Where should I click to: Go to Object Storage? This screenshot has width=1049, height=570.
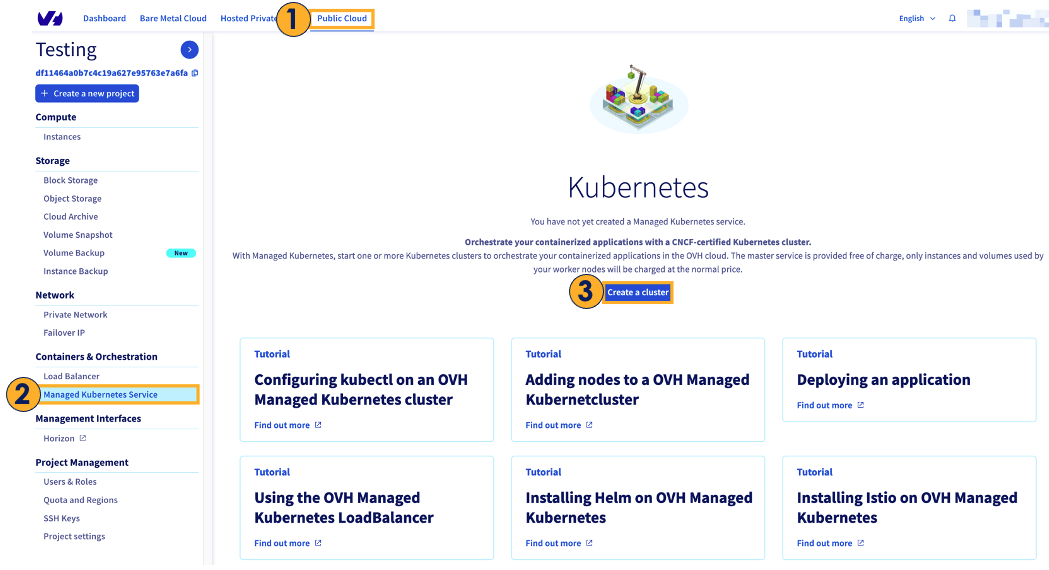72,199
